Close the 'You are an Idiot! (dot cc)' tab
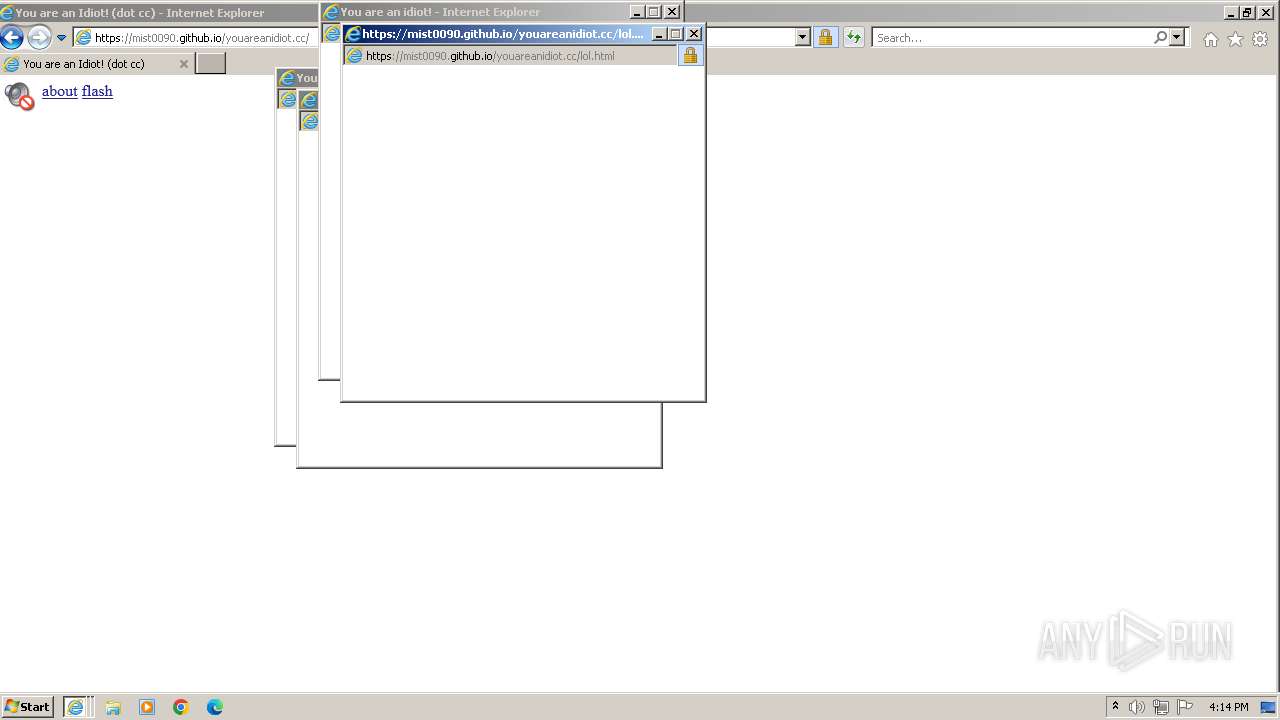Image resolution: width=1280 pixels, height=720 pixels. point(183,64)
